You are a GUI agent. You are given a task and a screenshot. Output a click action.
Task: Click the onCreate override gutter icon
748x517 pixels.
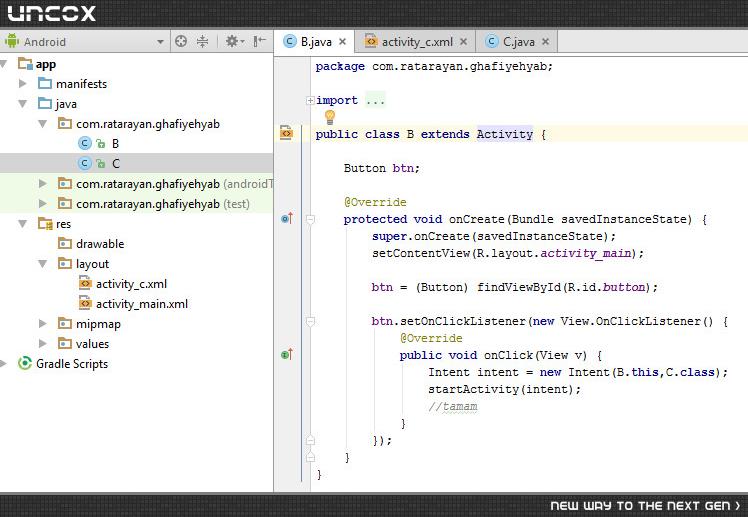(x=287, y=218)
